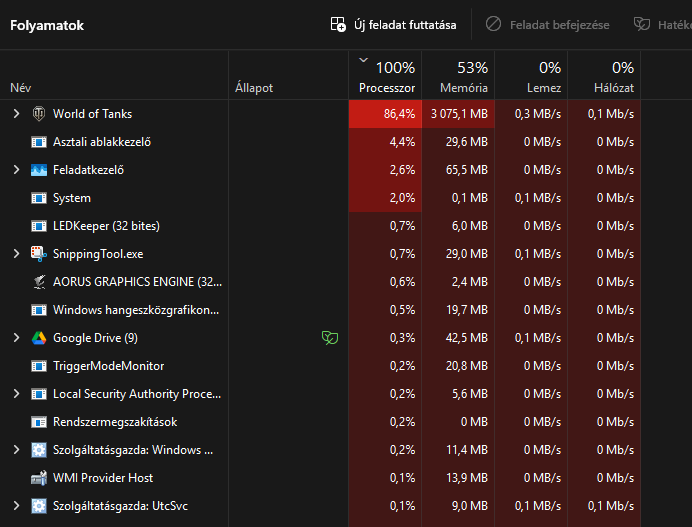Screen dimensions: 692x527
Task: Expand the Feladatkezelő process group
Action: point(16,170)
